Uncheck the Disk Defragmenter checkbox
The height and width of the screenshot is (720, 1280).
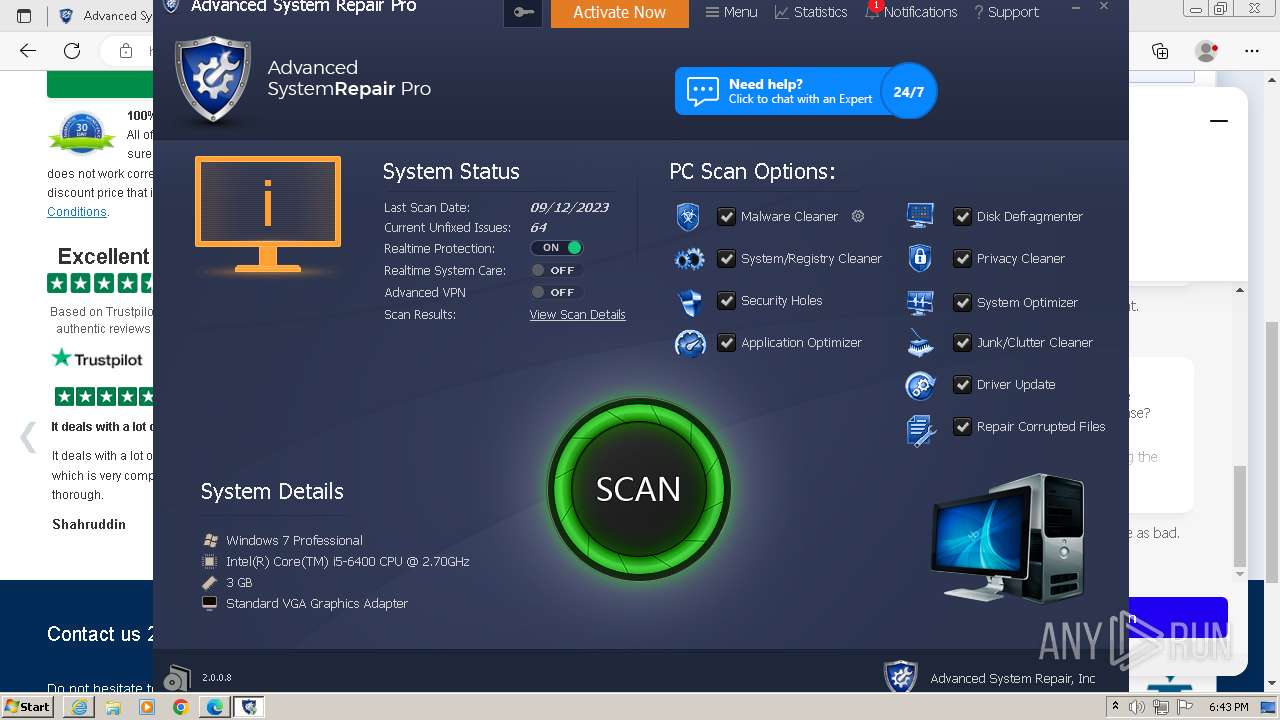coord(962,216)
